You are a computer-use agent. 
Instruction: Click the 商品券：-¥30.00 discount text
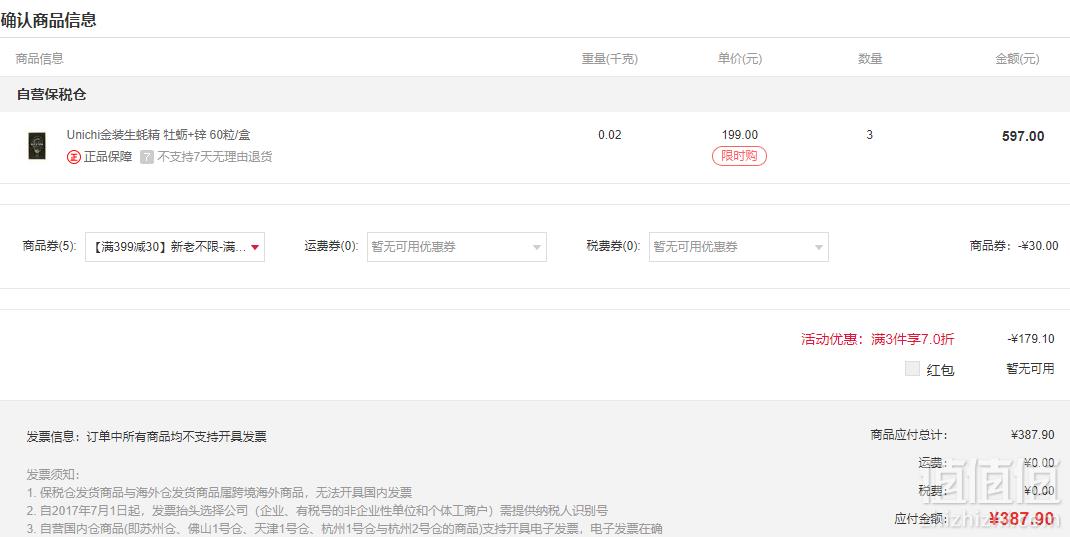coord(1014,246)
